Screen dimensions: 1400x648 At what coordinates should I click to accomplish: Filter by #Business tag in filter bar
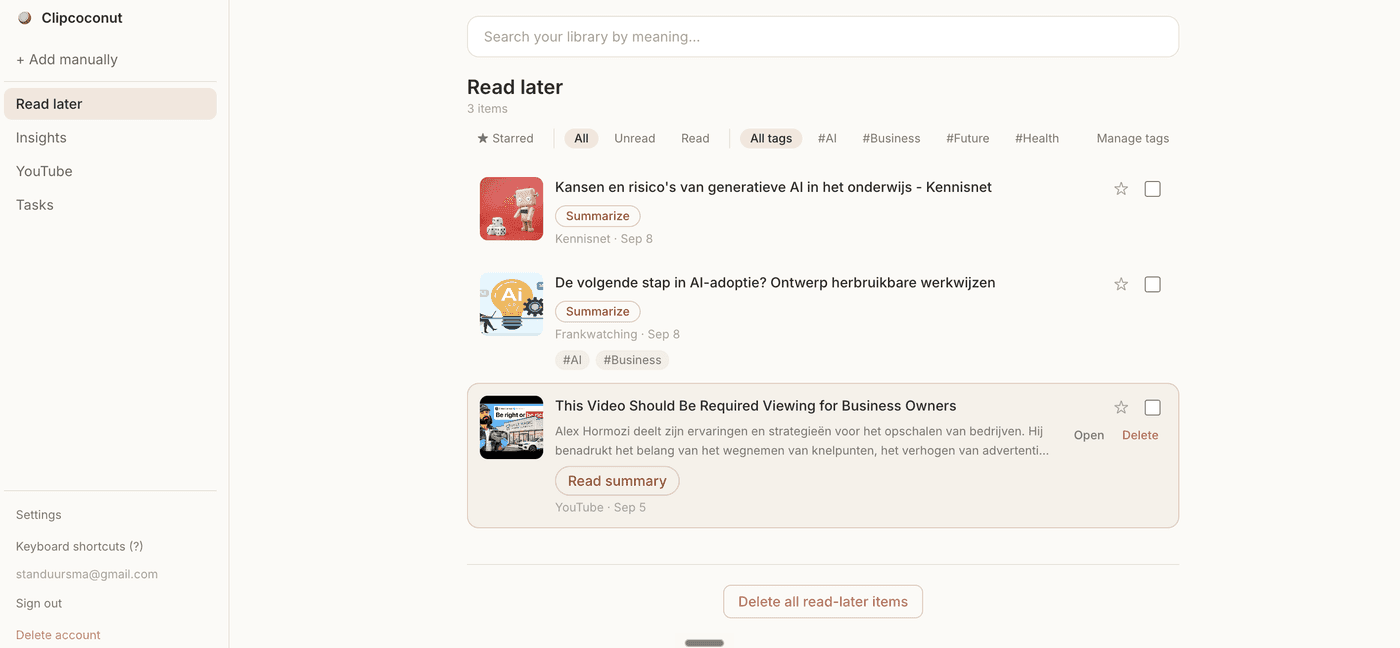891,139
